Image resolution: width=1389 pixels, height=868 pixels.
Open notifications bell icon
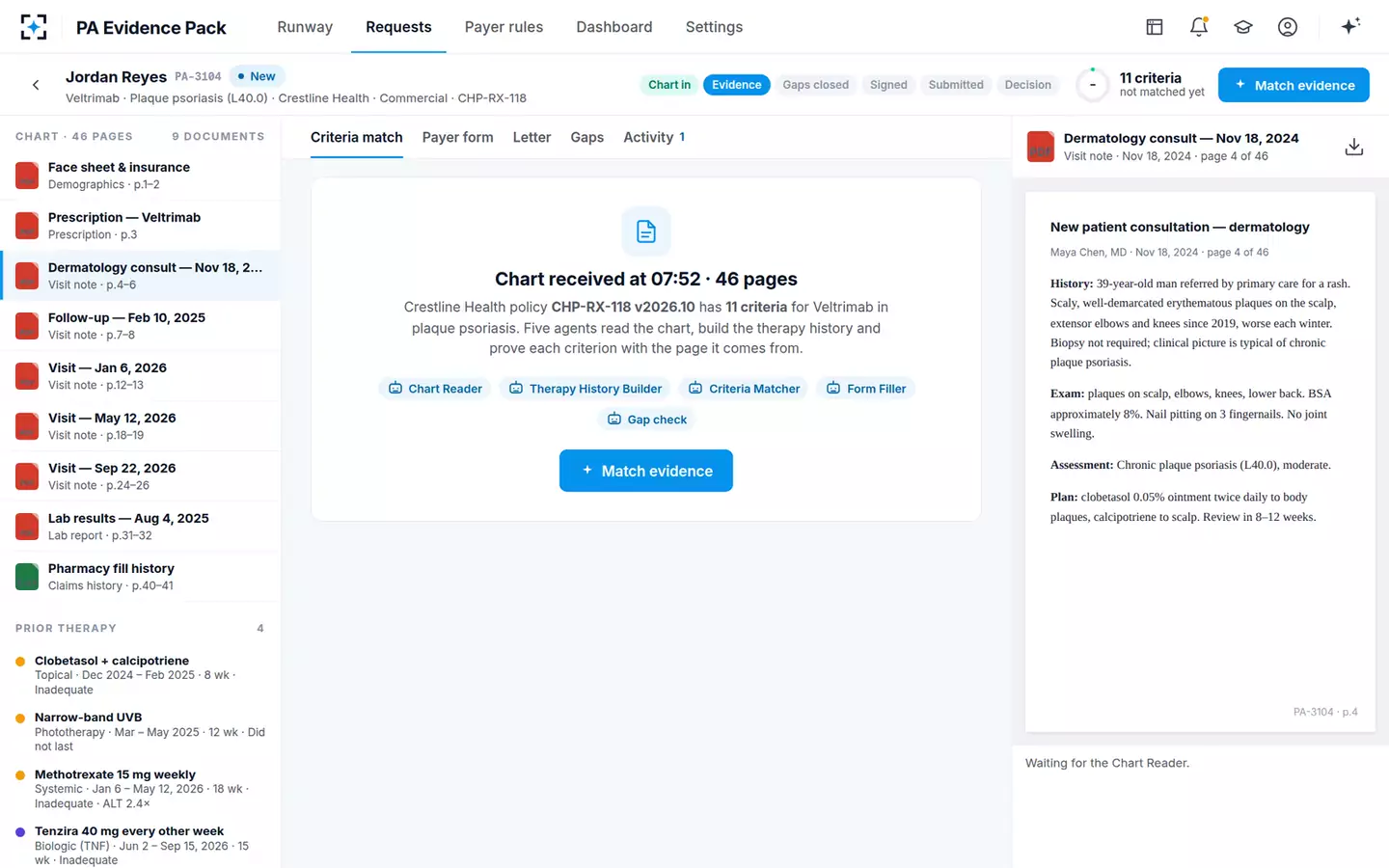tap(1199, 27)
